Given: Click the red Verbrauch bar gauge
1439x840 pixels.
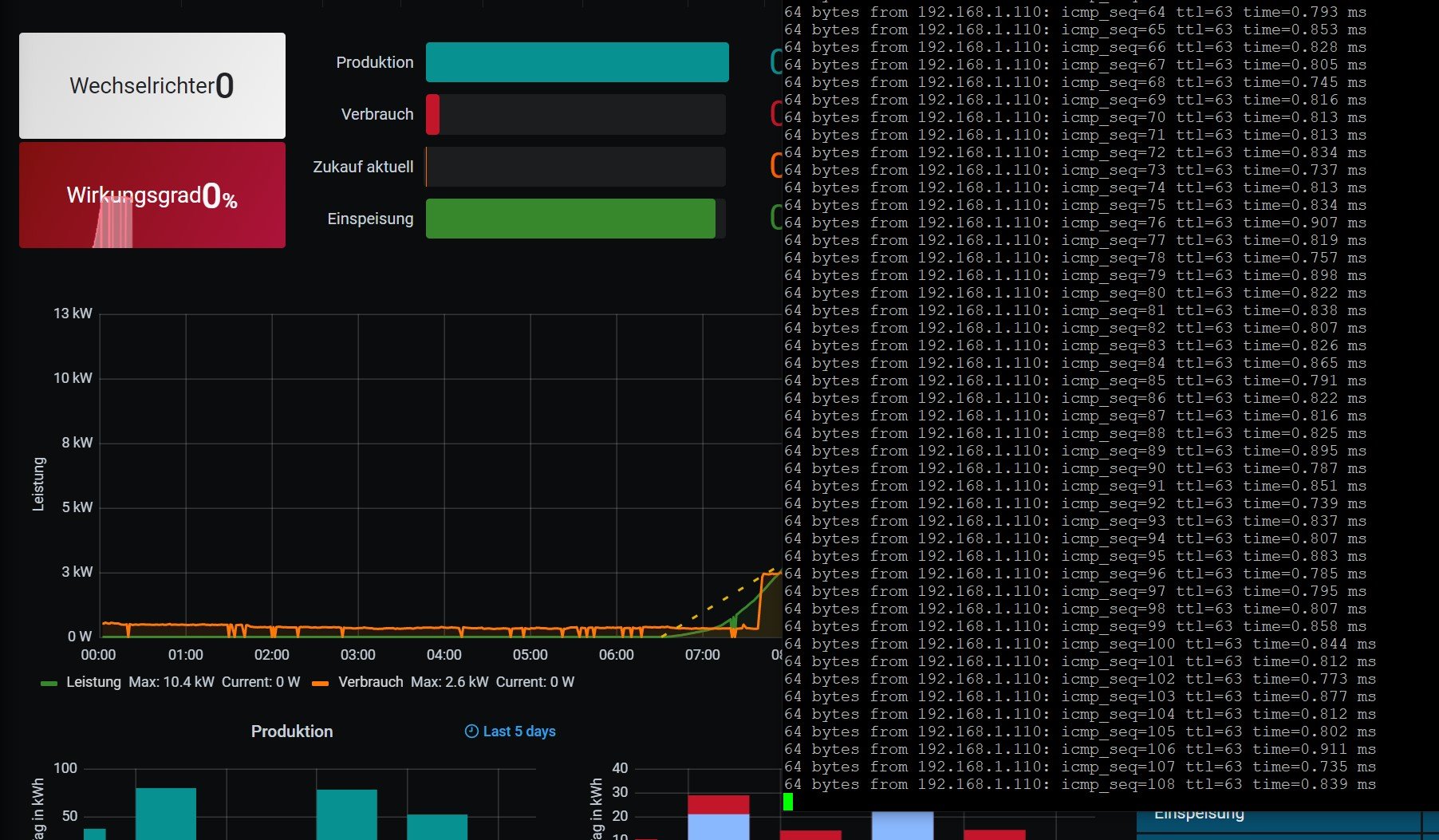Looking at the screenshot, I should point(432,114).
